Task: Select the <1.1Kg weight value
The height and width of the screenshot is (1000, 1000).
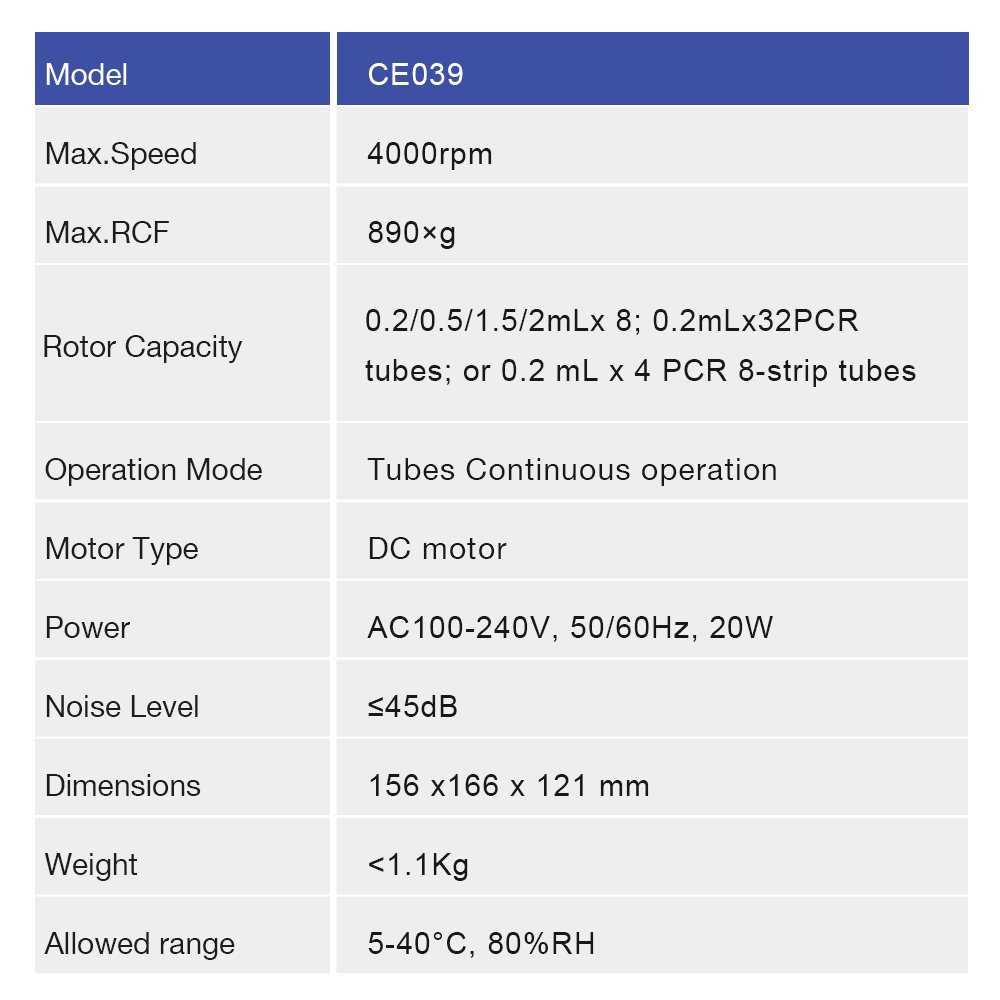Action: [418, 865]
